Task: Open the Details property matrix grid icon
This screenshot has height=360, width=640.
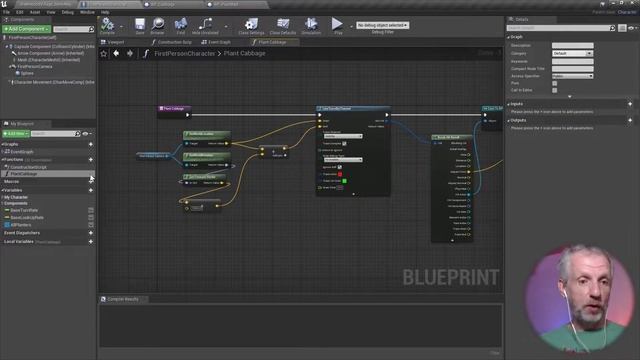Action: click(622, 28)
